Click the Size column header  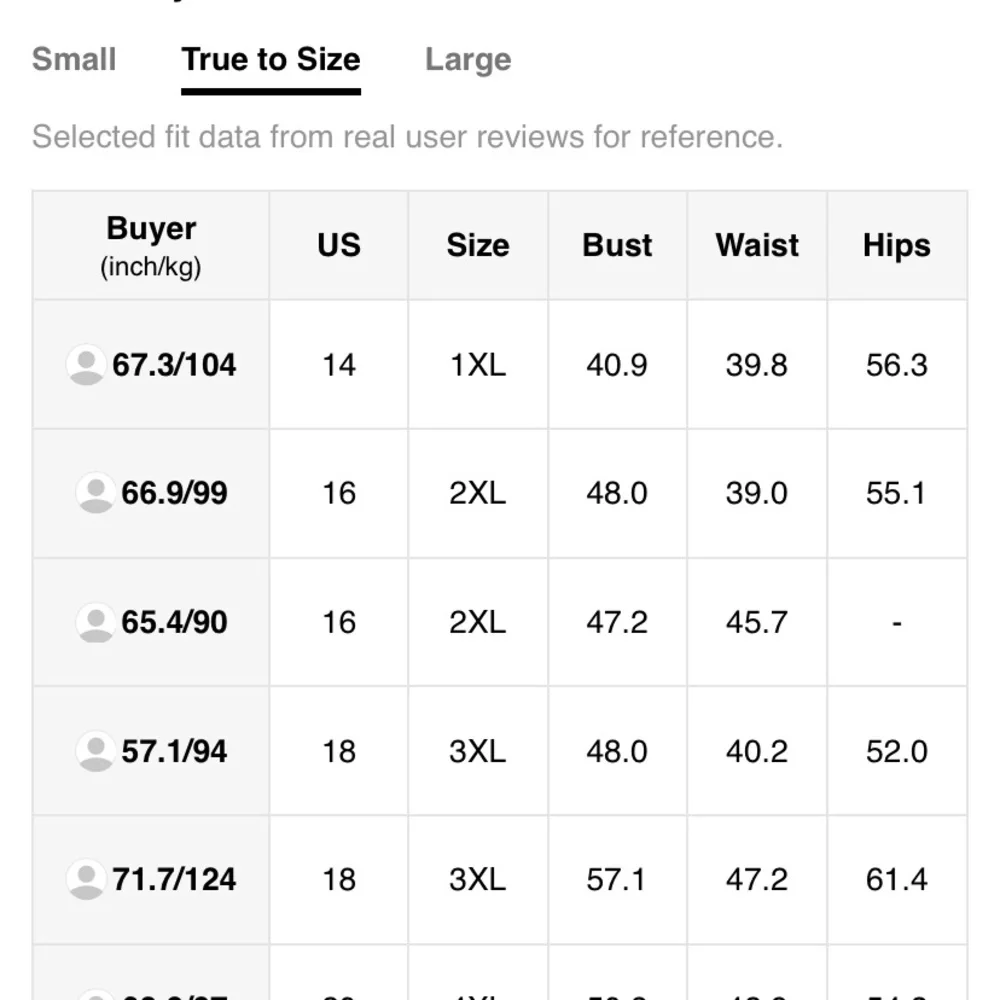coord(478,246)
